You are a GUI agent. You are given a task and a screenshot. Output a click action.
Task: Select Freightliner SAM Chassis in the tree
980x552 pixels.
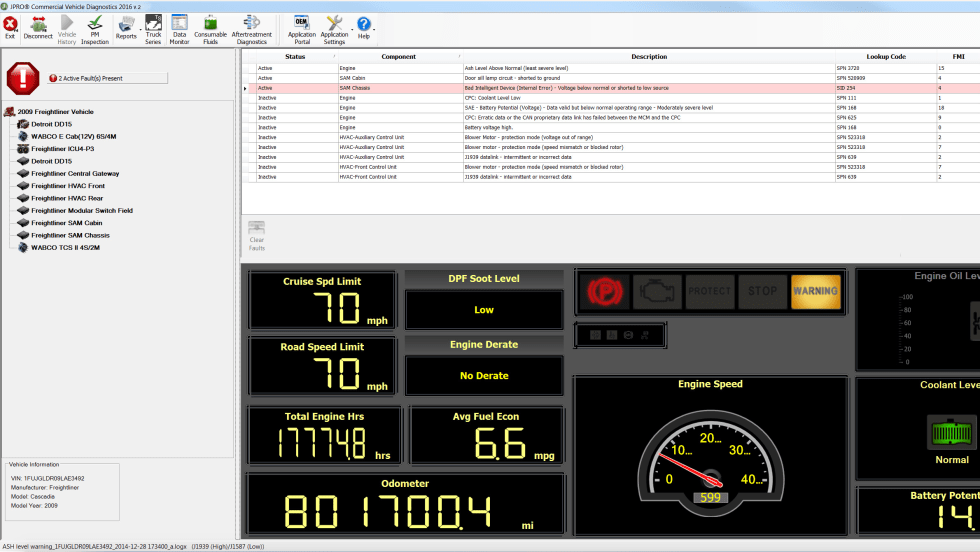70,235
